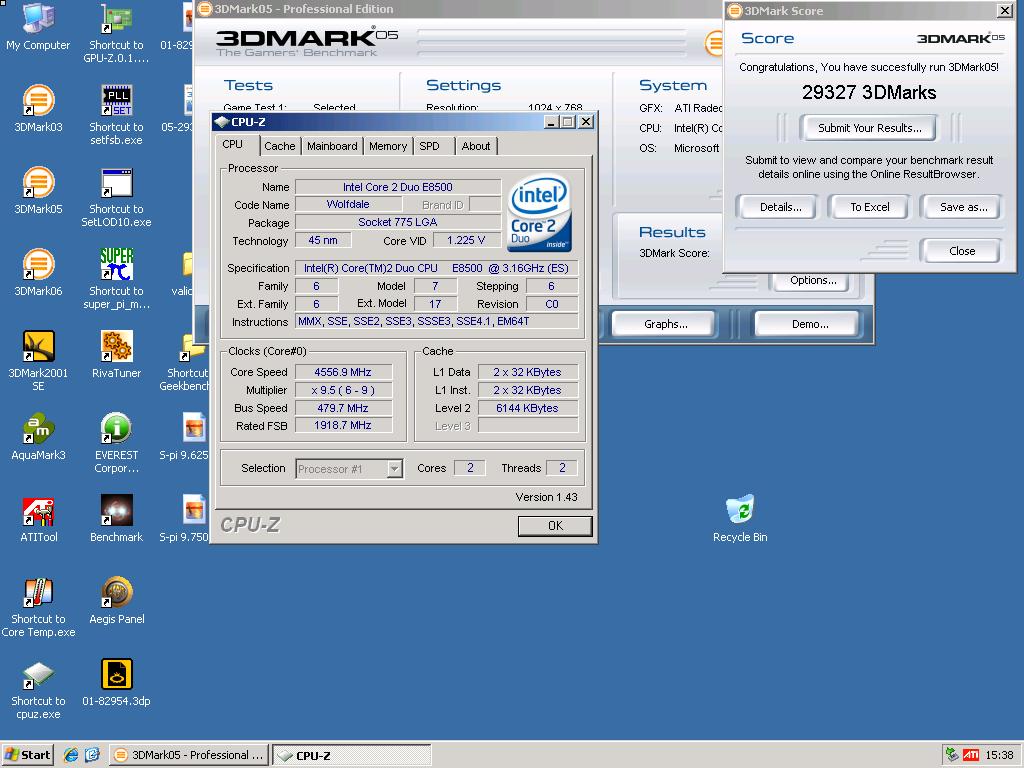Image resolution: width=1024 pixels, height=768 pixels.
Task: Click Technology value 45 nm
Action: (323, 240)
